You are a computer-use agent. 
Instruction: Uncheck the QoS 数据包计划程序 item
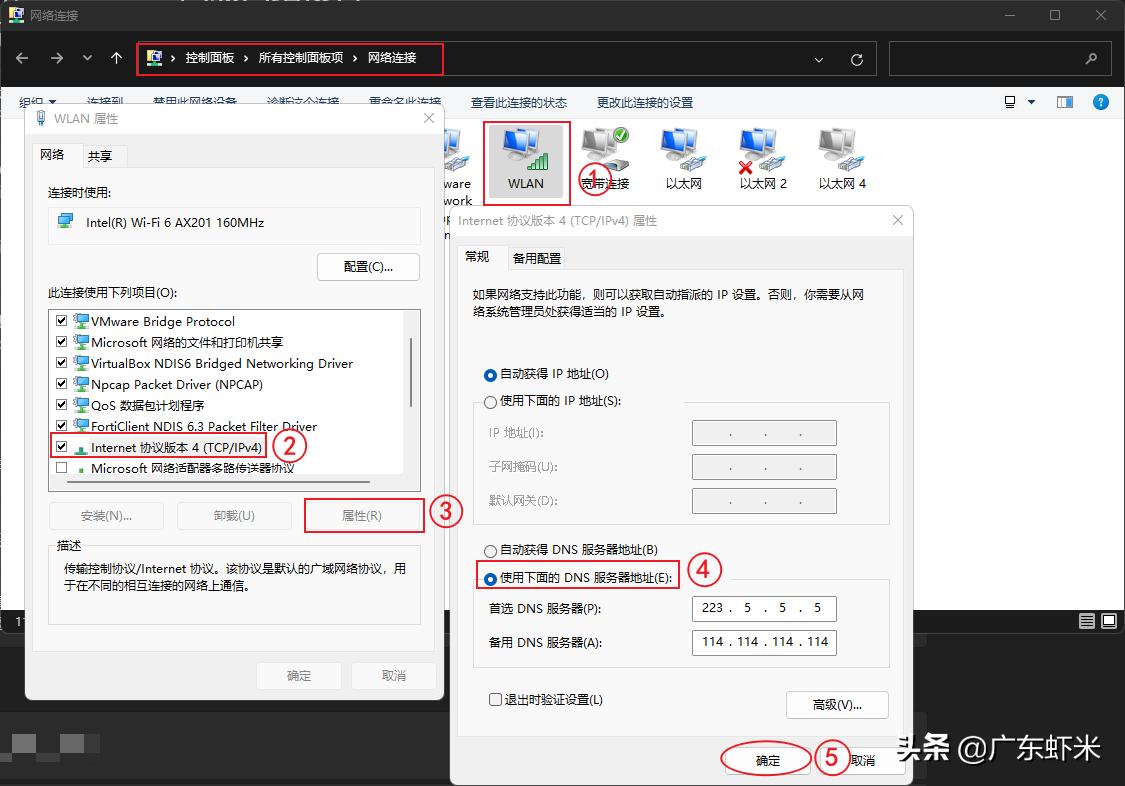pyautogui.click(x=61, y=403)
